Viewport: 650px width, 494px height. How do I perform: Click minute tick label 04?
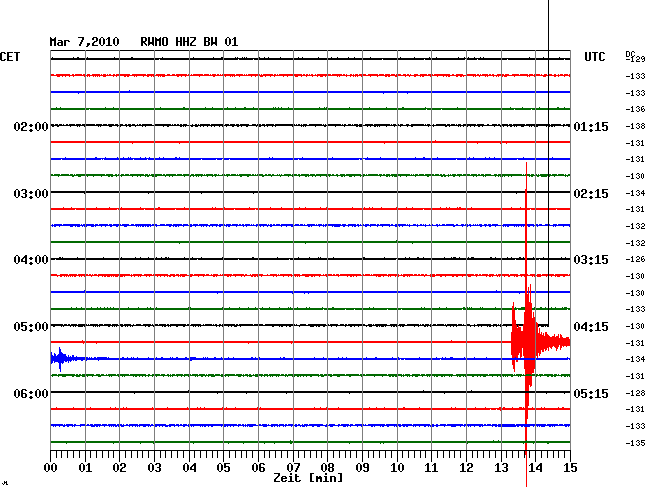pos(189,467)
